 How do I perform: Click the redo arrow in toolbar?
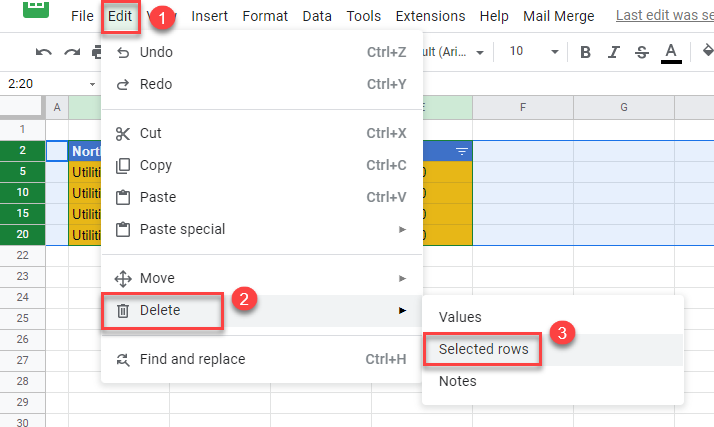point(72,52)
